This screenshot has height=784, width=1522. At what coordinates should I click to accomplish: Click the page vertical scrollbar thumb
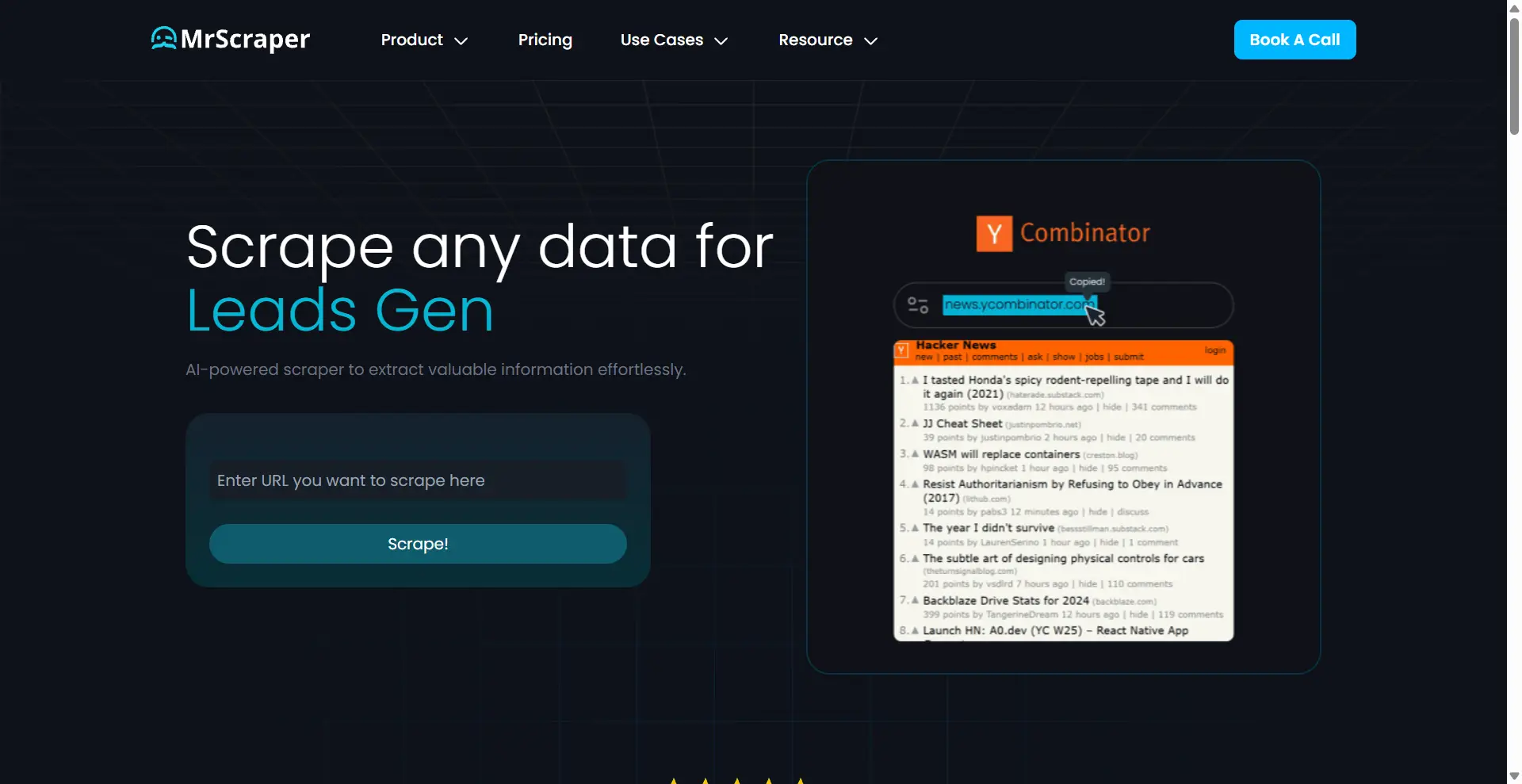[x=1514, y=75]
